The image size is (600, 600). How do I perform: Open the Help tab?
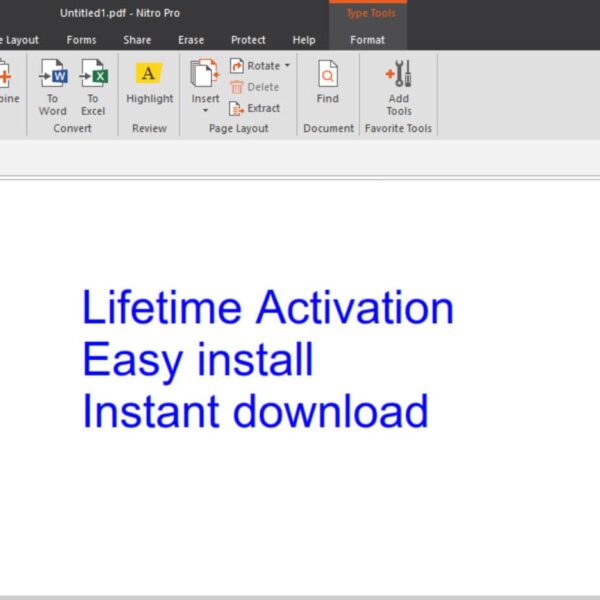[304, 40]
